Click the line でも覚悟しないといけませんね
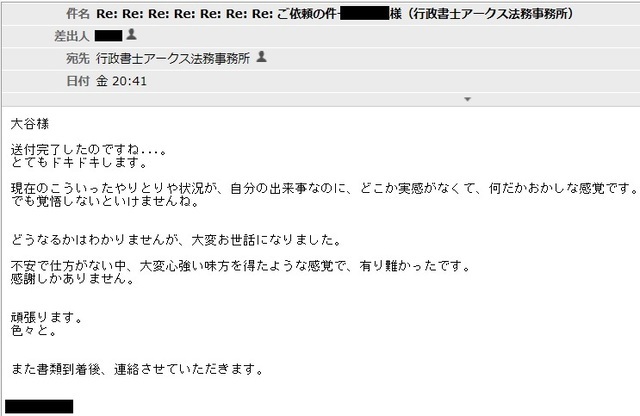The image size is (640, 416). 105,201
